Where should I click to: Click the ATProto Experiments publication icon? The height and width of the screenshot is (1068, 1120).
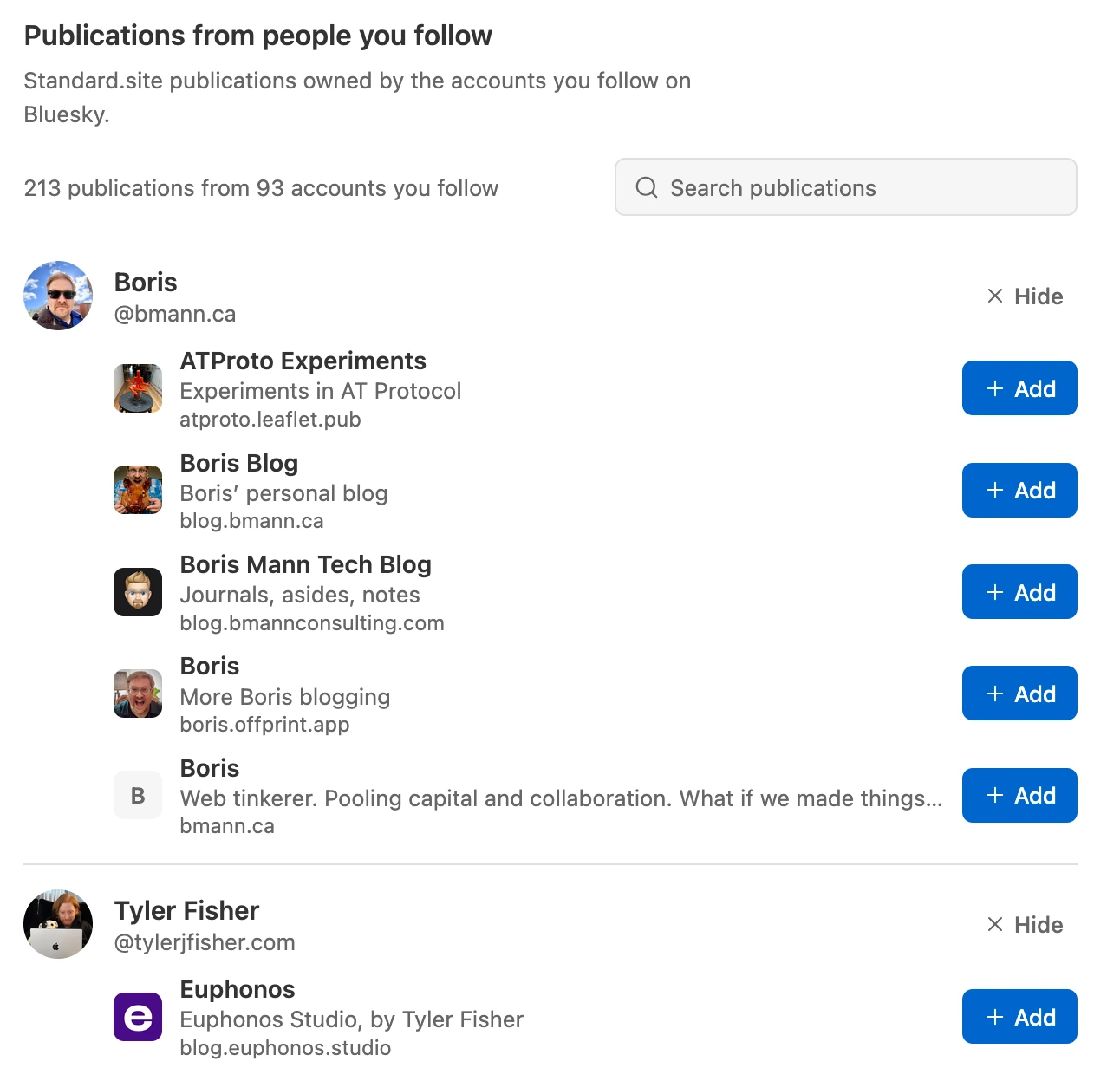138,388
